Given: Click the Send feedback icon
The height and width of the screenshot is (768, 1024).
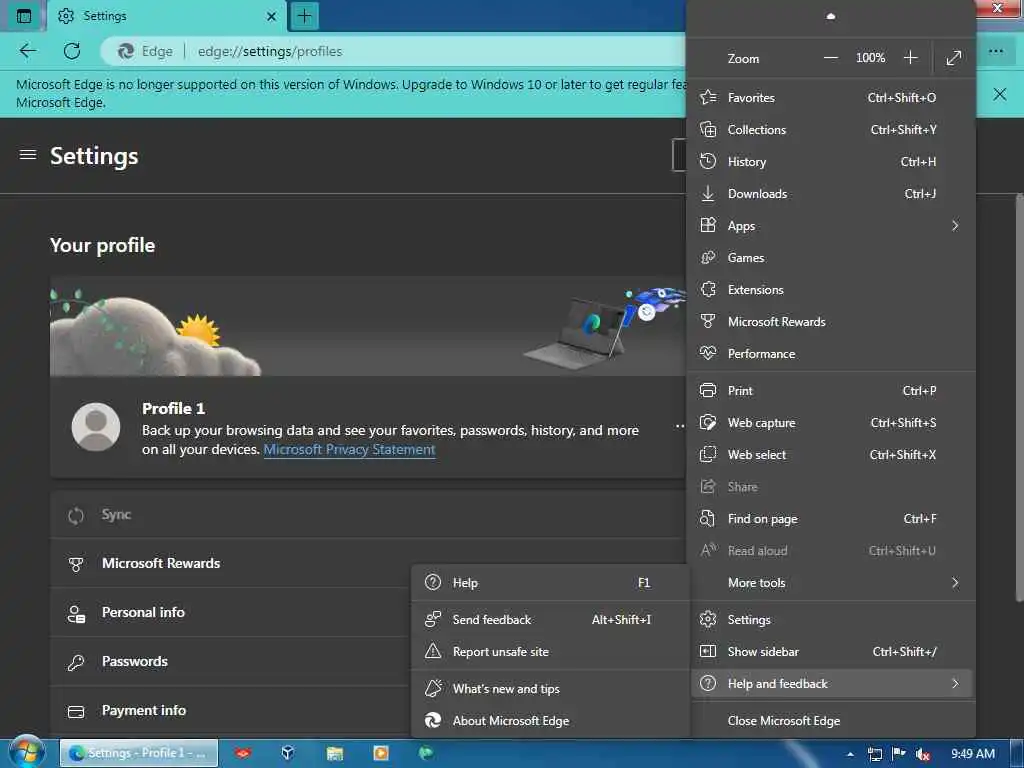Looking at the screenshot, I should (433, 619).
